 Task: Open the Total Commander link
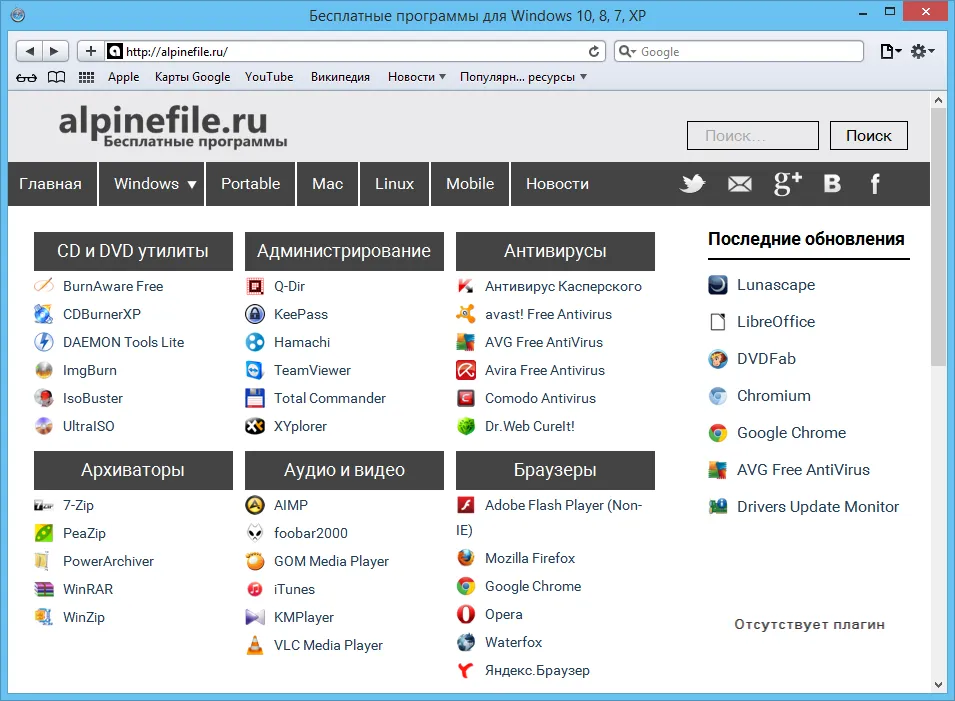[x=329, y=398]
